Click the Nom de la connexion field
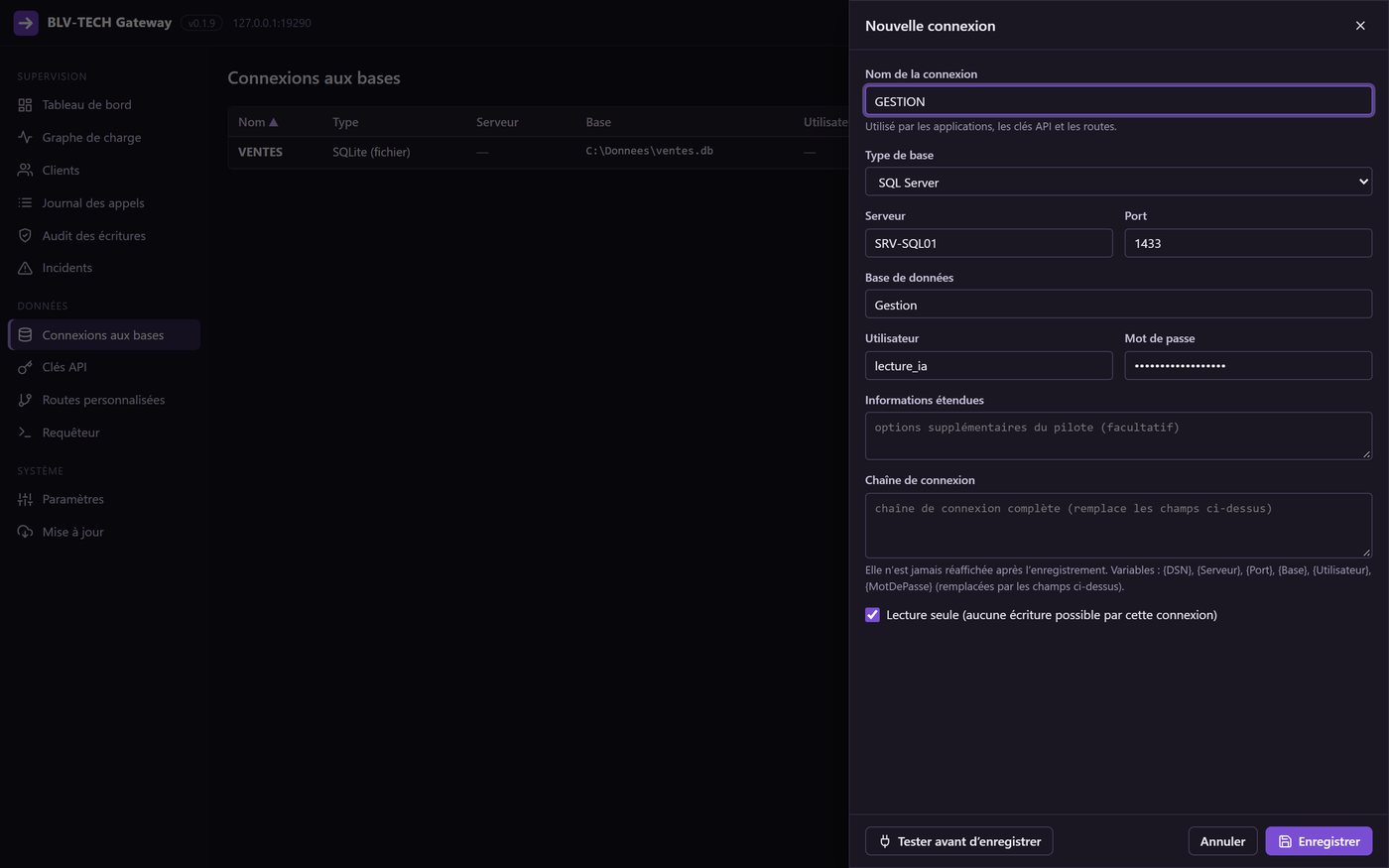Image resolution: width=1389 pixels, height=868 pixels. (x=1118, y=101)
